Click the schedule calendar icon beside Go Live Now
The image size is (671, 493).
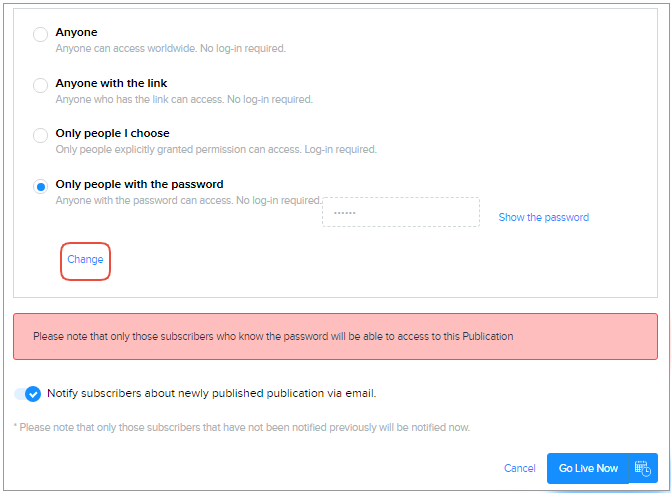point(644,468)
